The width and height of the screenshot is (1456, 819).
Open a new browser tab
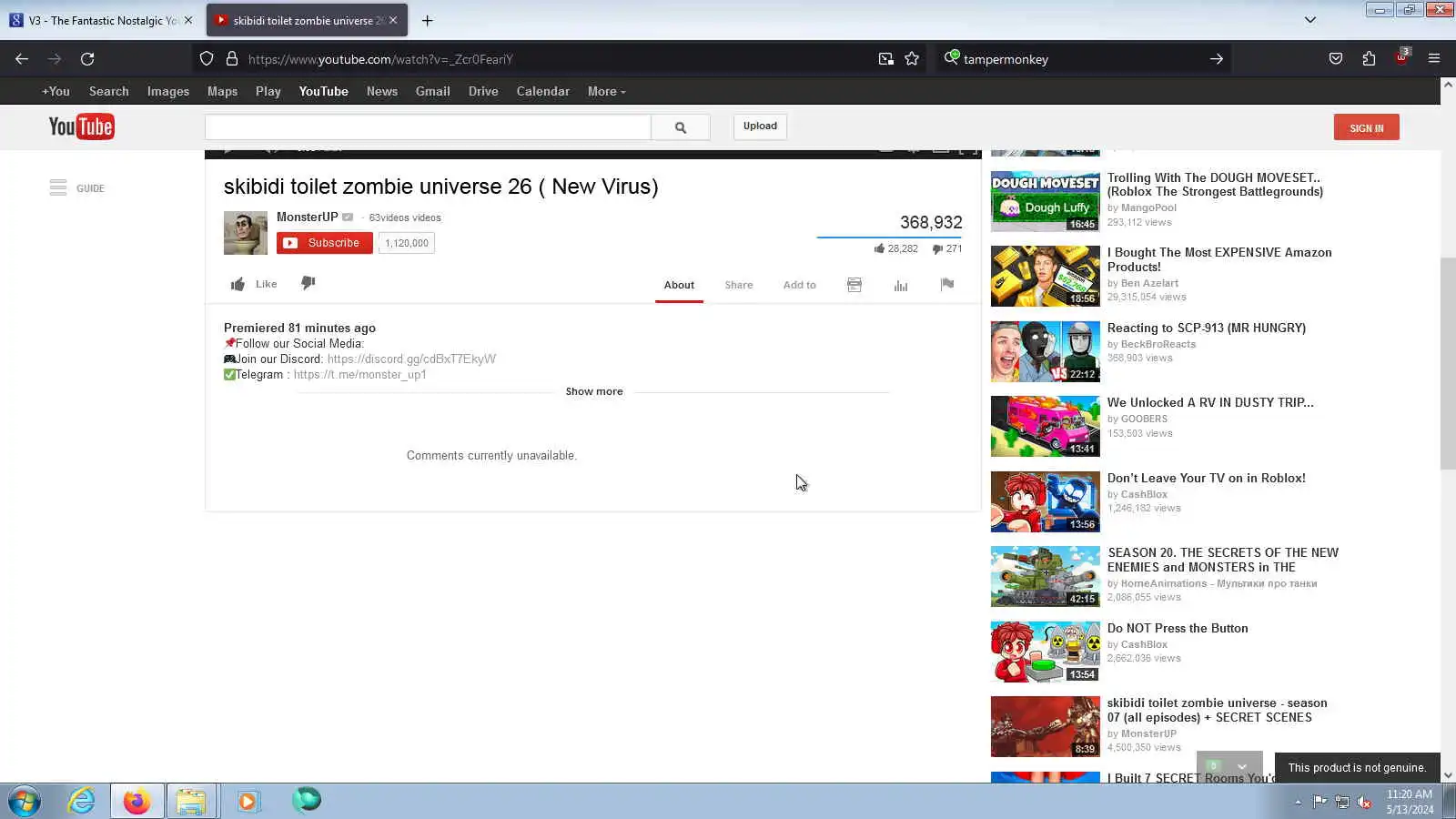[x=427, y=20]
